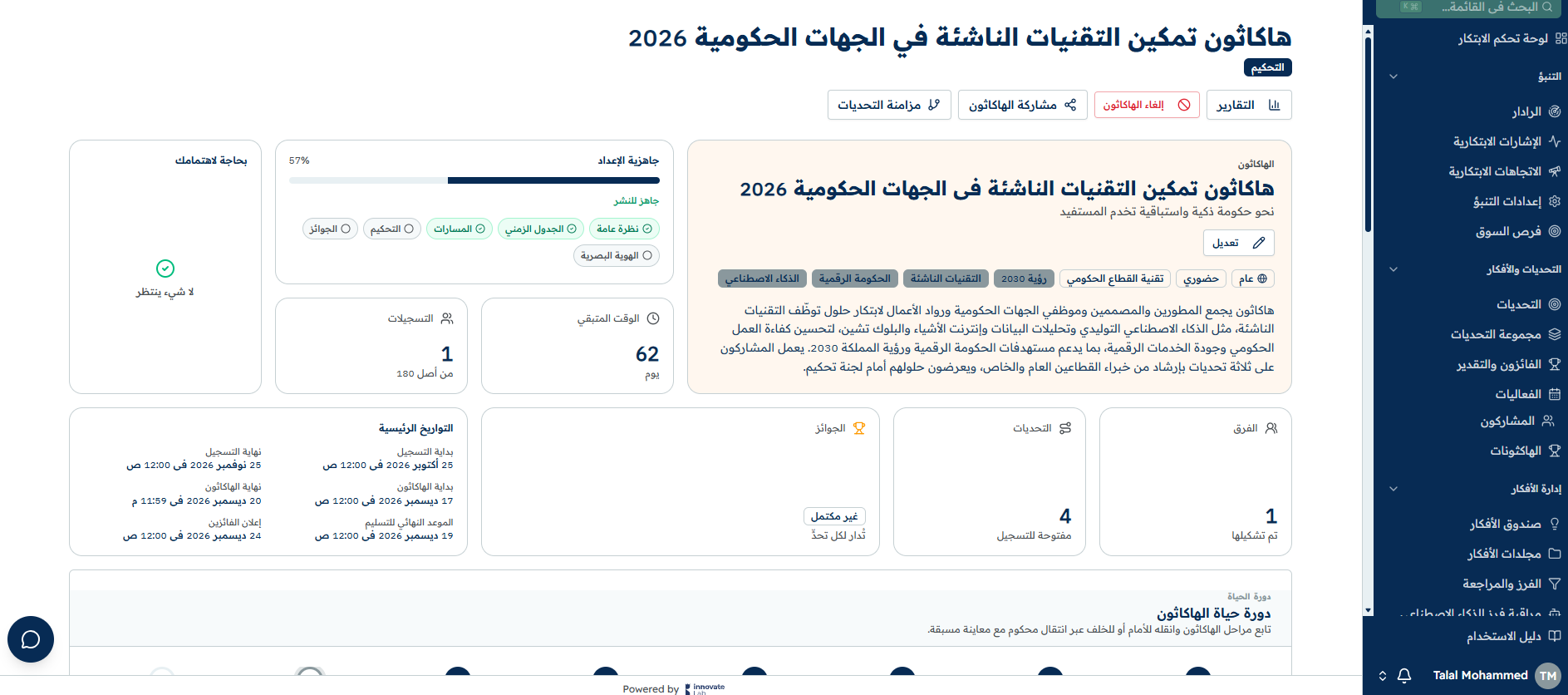The width and height of the screenshot is (1568, 695).
Task: Select the المسارات readiness chip
Action: (460, 229)
